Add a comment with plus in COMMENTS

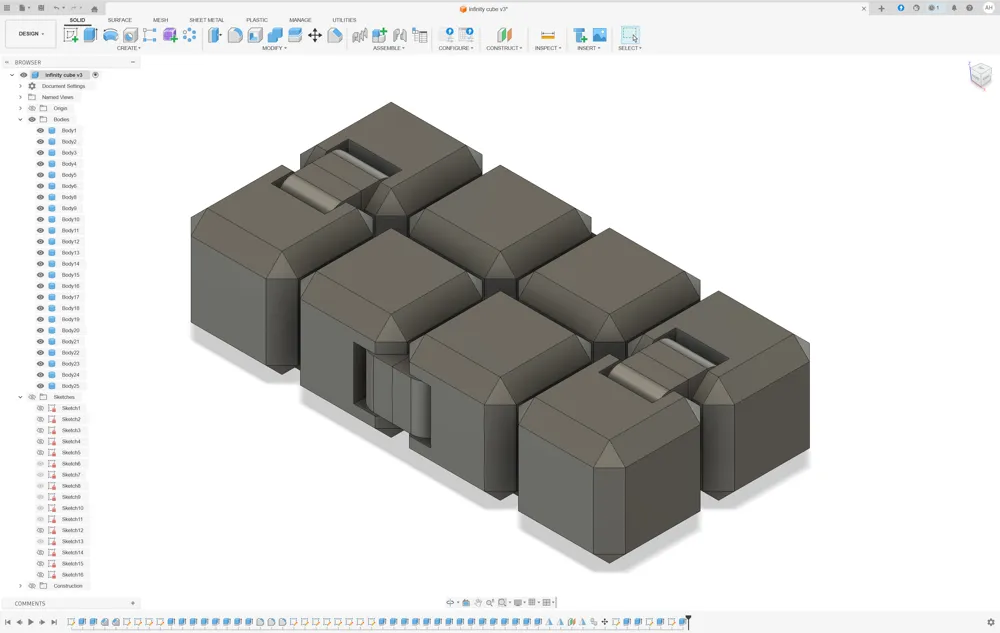[133, 603]
